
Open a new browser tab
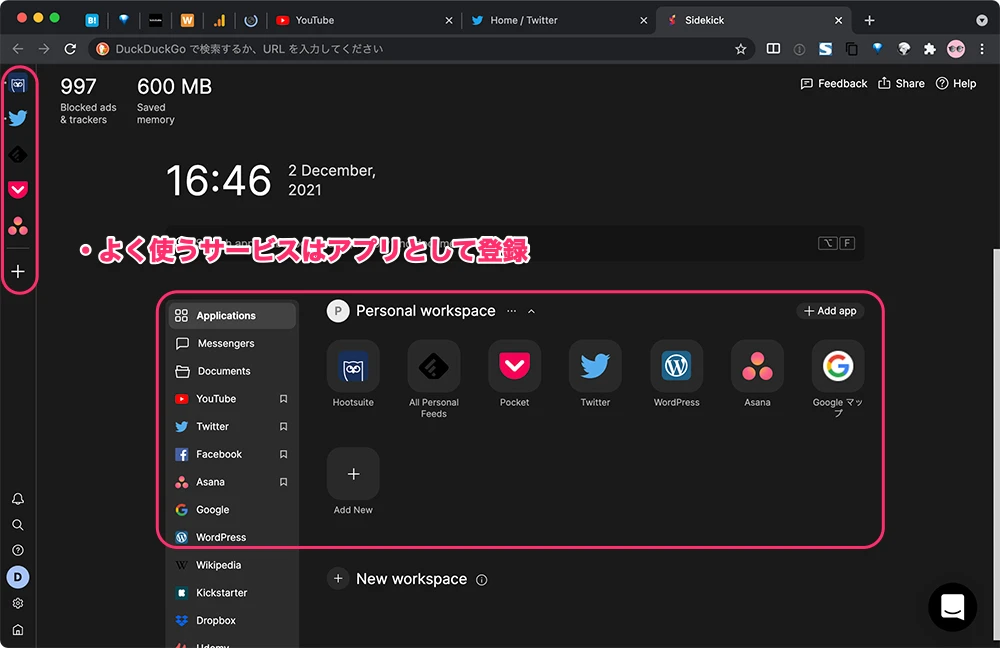[x=869, y=20]
